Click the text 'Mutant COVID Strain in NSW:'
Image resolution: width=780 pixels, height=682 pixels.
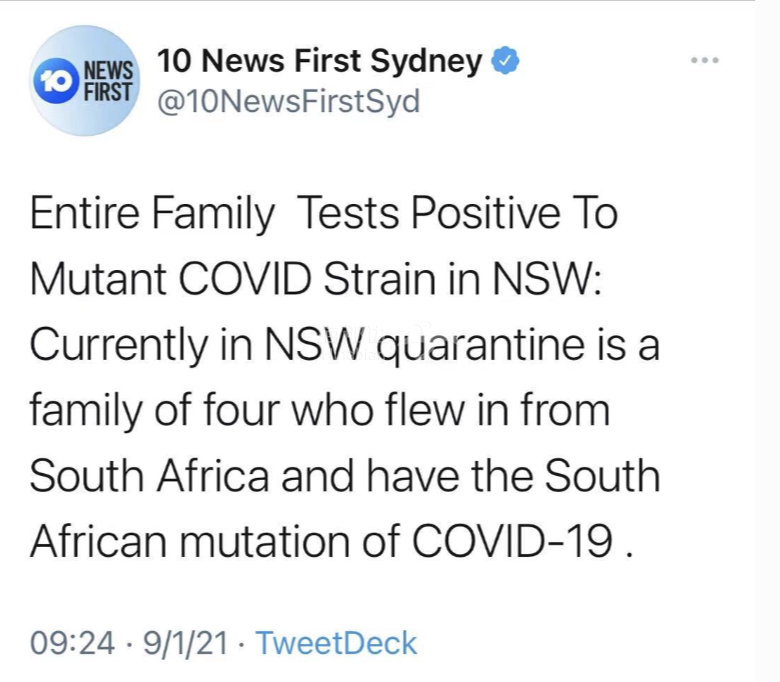[315, 278]
